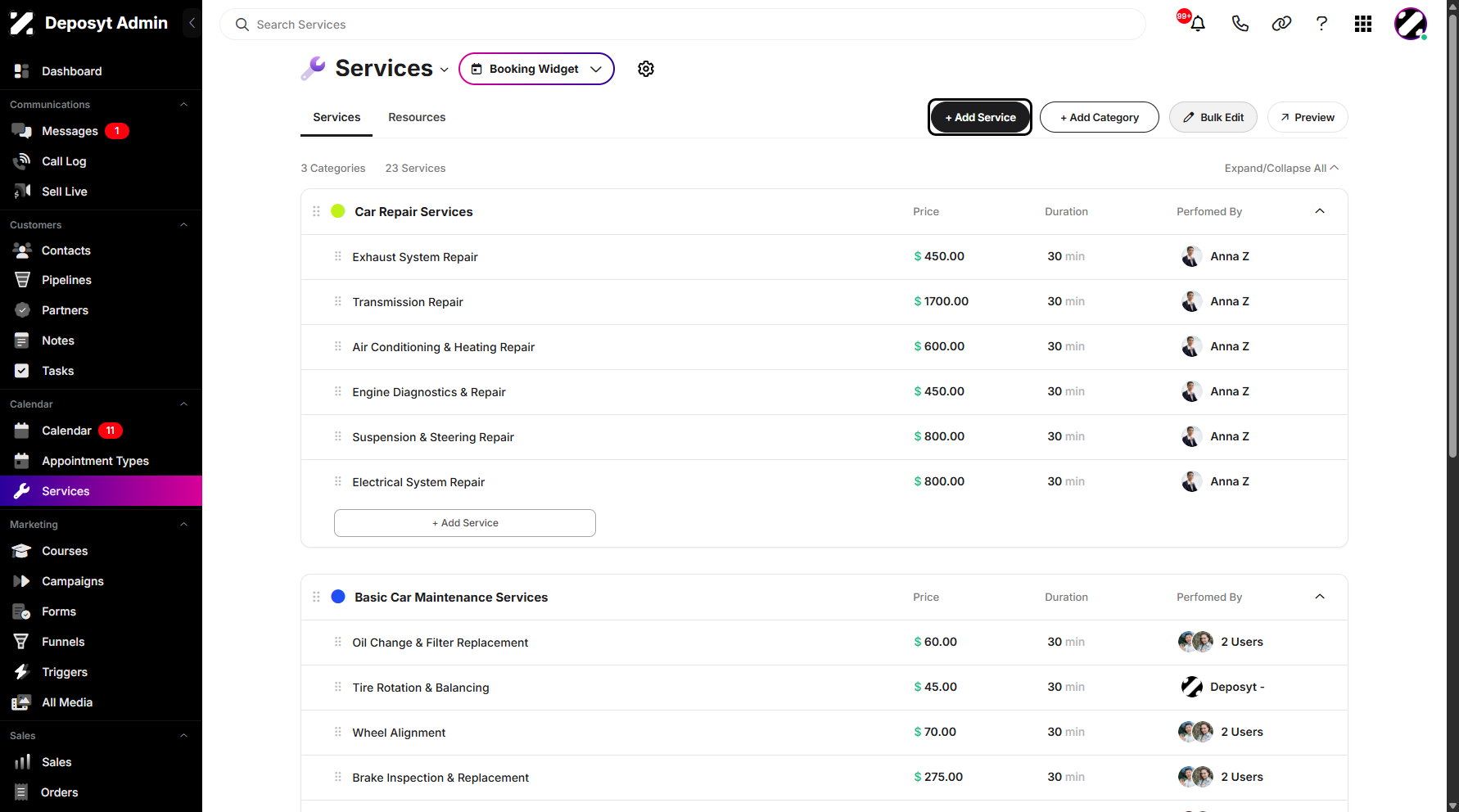Click the green Car Repair Services color dot

337,211
